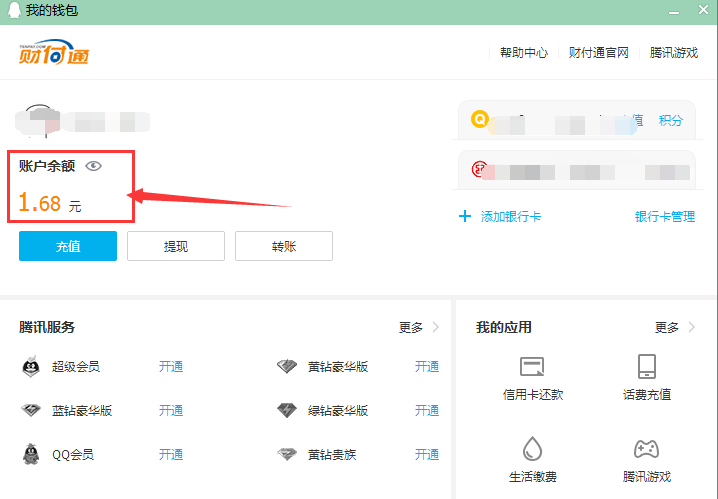The image size is (718, 499).
Task: Open 信用卡还款 credit card app icon
Action: coord(532,366)
